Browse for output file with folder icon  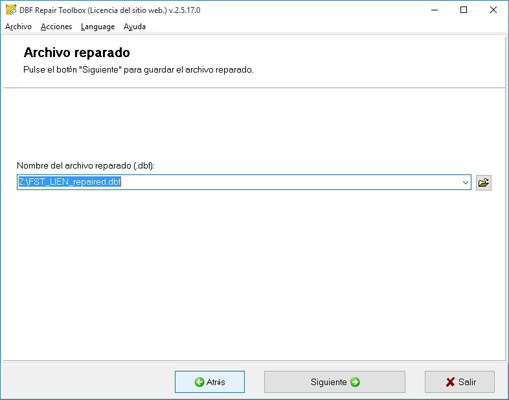[483, 183]
